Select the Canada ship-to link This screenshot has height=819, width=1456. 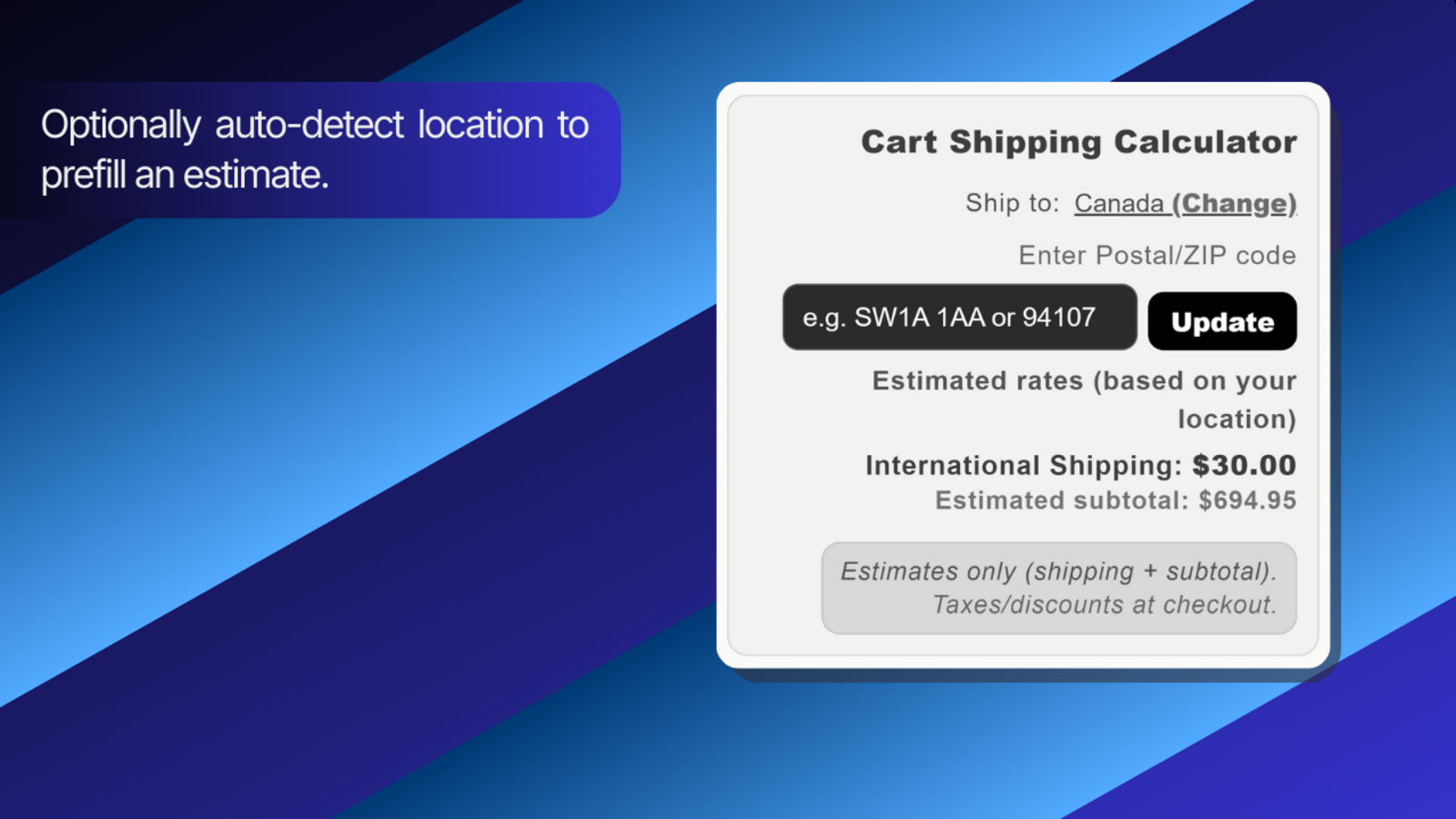click(1121, 204)
